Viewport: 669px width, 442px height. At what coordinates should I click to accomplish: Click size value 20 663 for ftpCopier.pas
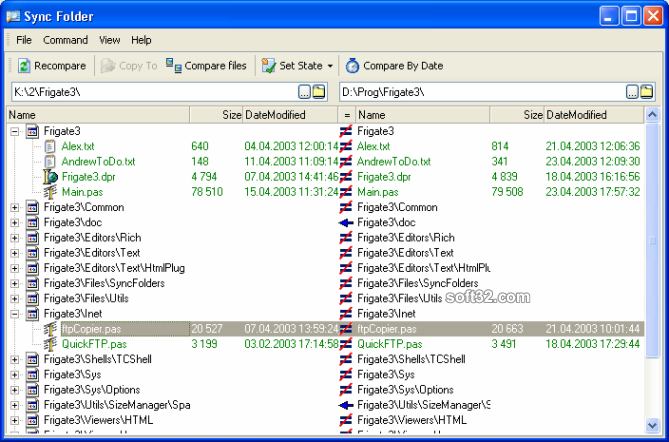click(507, 329)
